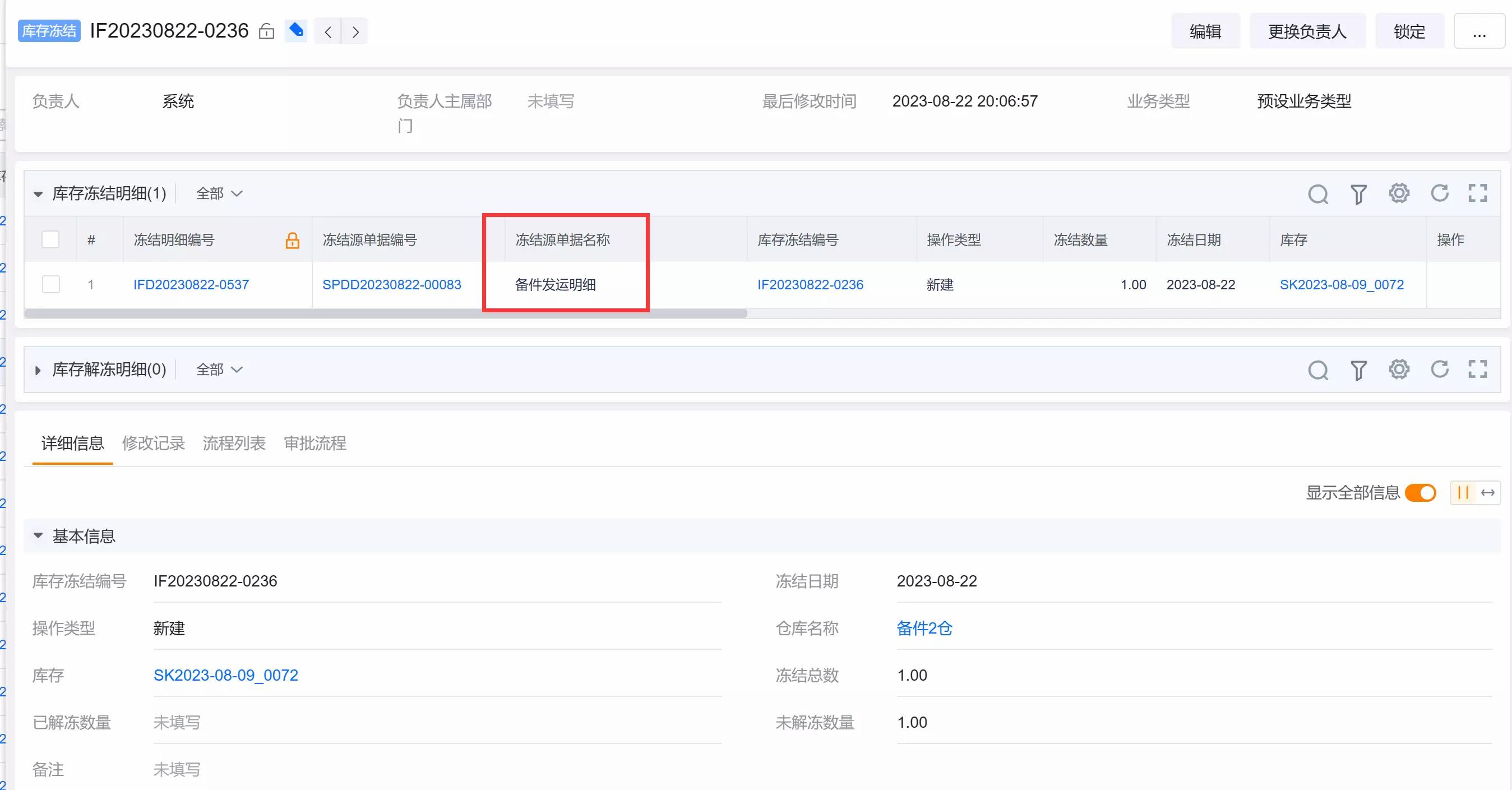Viewport: 1512px width, 790px height.
Task: Refresh the 库存解冻明细 section
Action: [x=1440, y=369]
